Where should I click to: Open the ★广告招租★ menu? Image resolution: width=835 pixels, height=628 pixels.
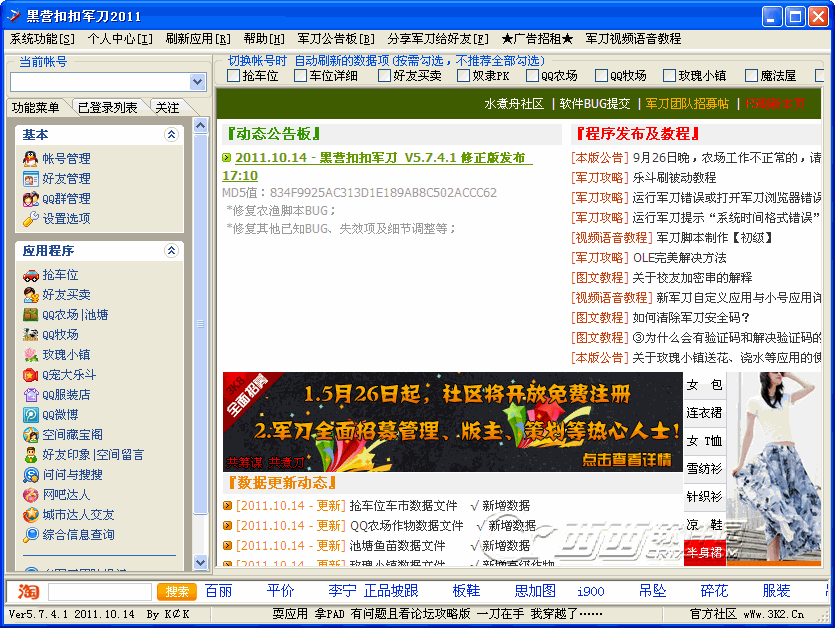tap(537, 39)
